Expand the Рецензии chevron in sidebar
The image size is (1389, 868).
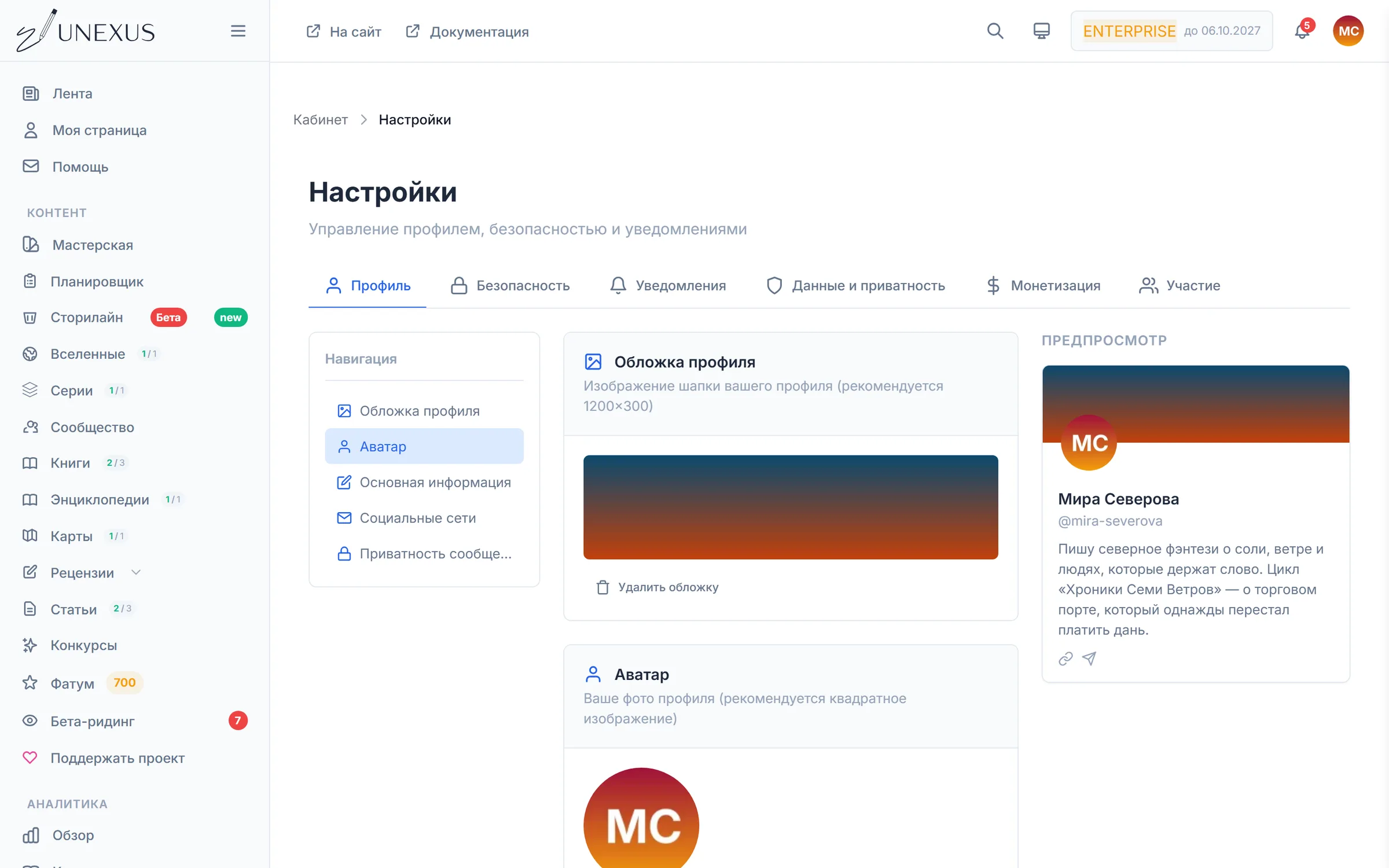pos(136,572)
